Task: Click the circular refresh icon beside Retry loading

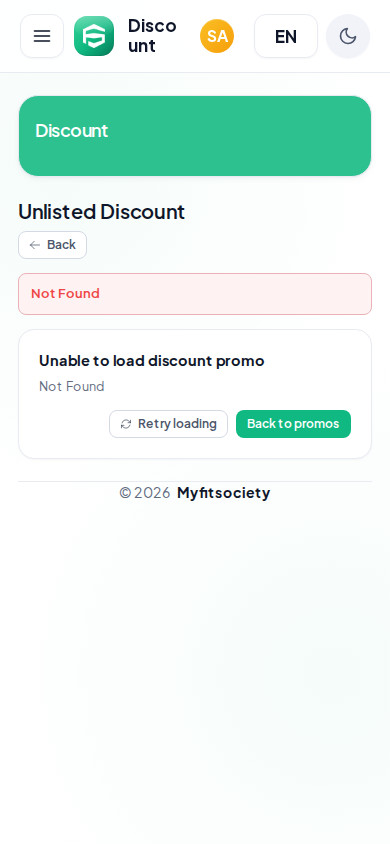Action: click(x=126, y=424)
